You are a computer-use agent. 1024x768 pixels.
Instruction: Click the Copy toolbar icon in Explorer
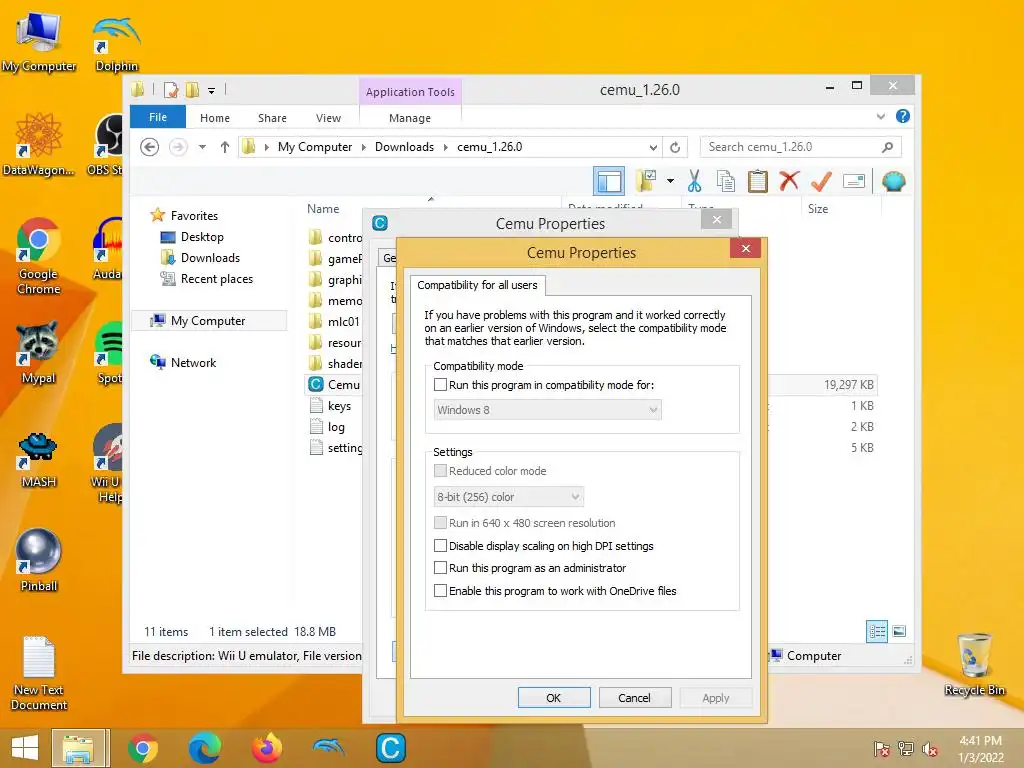pyautogui.click(x=726, y=181)
